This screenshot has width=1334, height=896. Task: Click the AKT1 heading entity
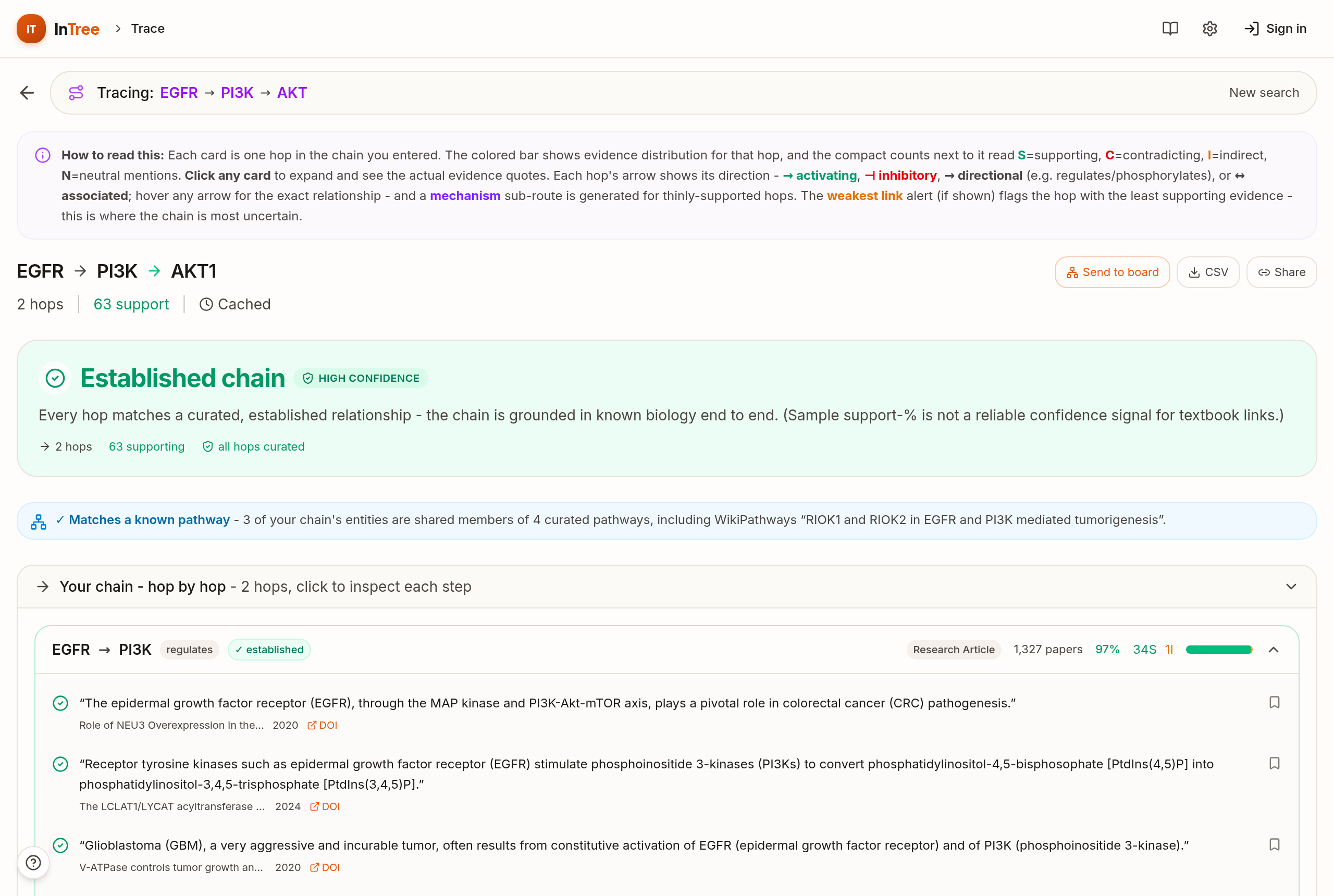tap(194, 271)
